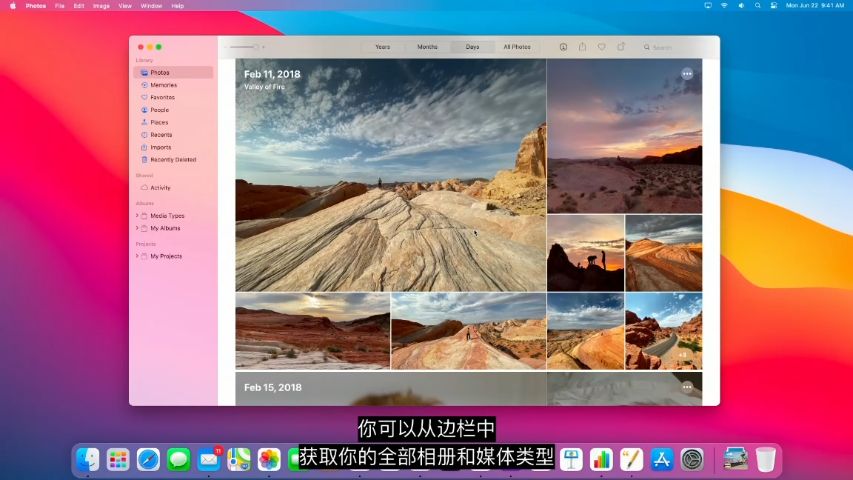The height and width of the screenshot is (480, 853).
Task: Open the View menu in menu bar
Action: click(x=125, y=6)
